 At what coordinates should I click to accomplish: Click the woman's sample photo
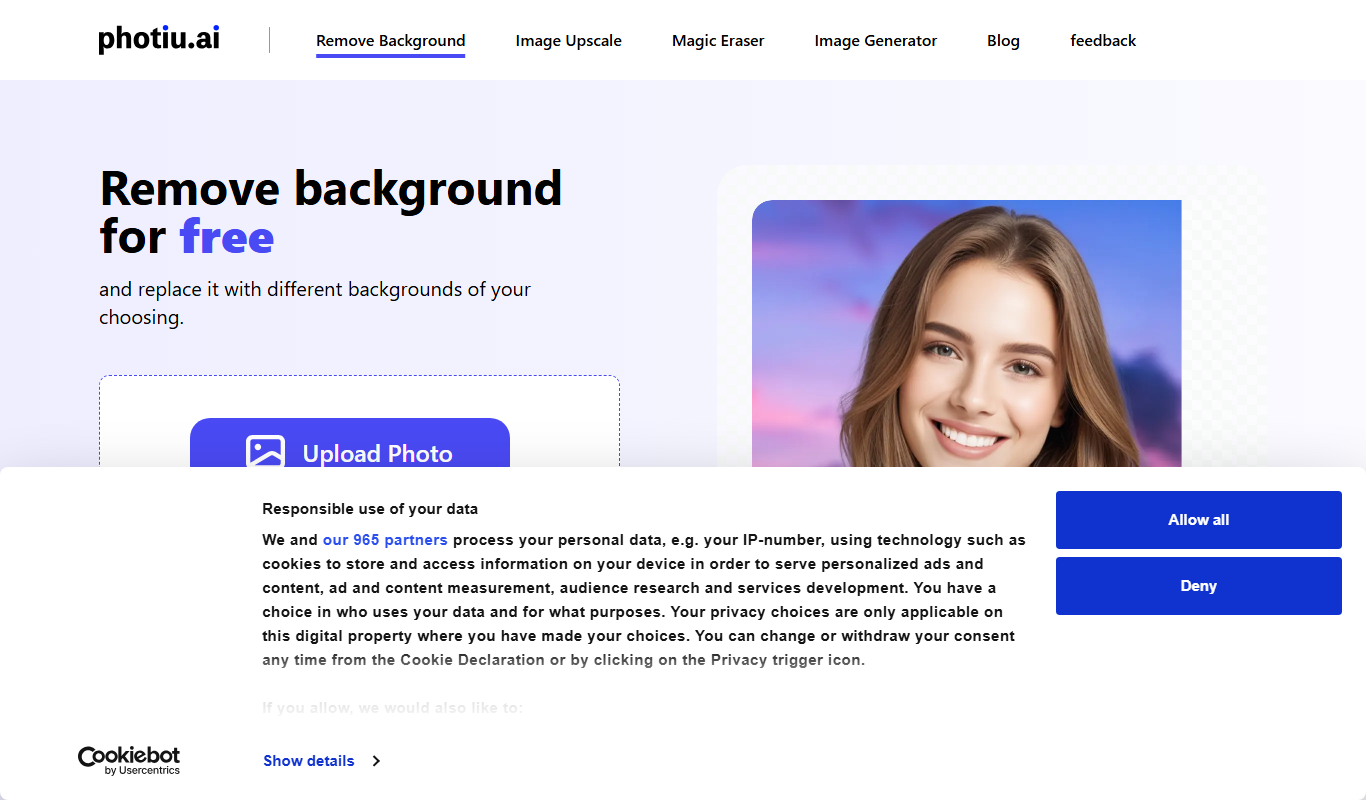[966, 333]
